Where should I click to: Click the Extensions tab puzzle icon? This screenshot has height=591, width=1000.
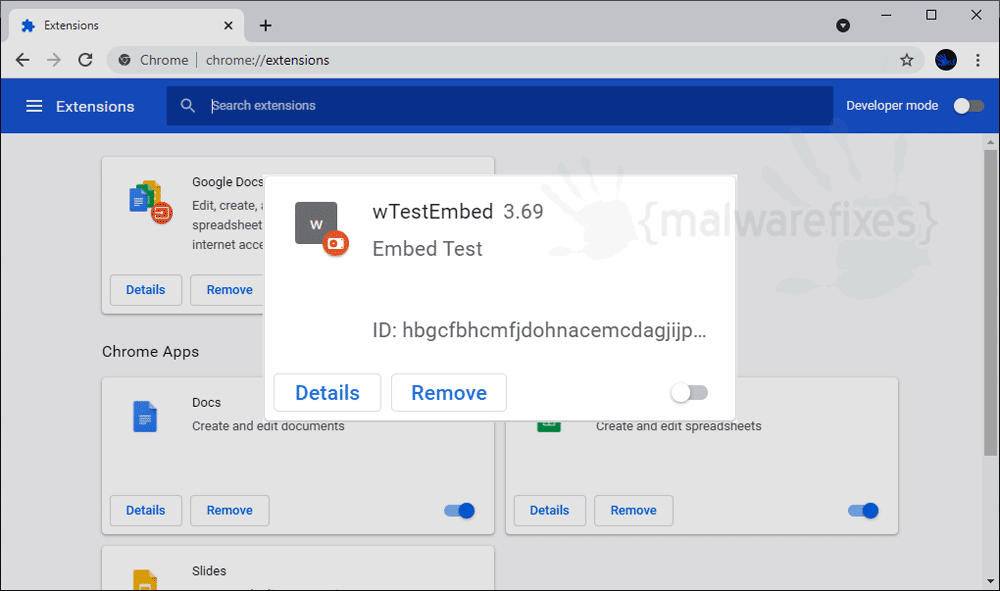(27, 26)
